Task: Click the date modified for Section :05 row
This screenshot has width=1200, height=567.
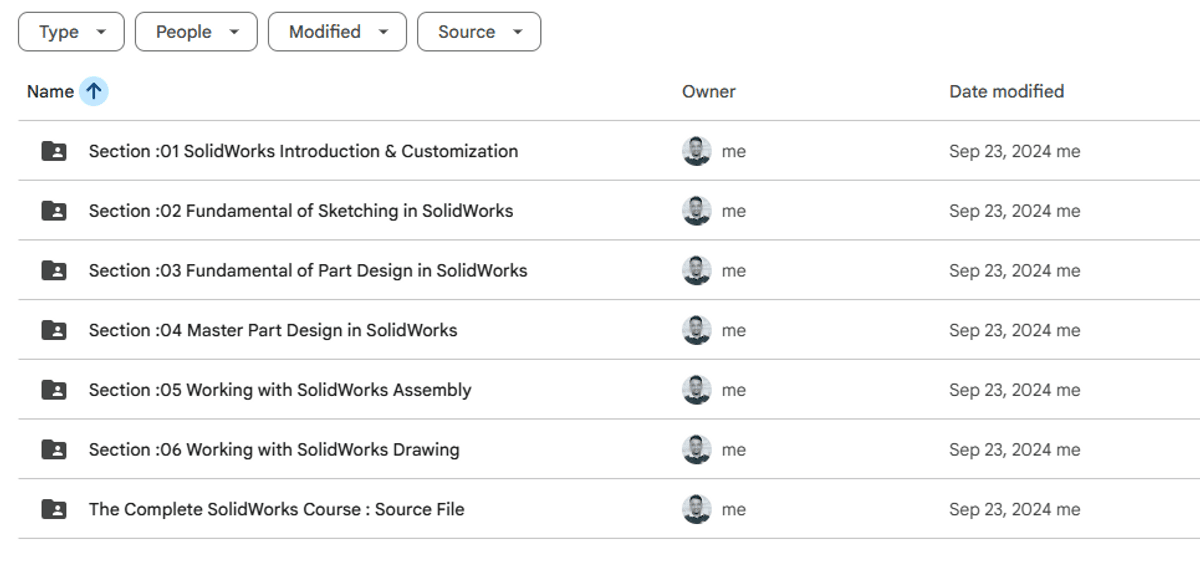Action: pos(1014,390)
